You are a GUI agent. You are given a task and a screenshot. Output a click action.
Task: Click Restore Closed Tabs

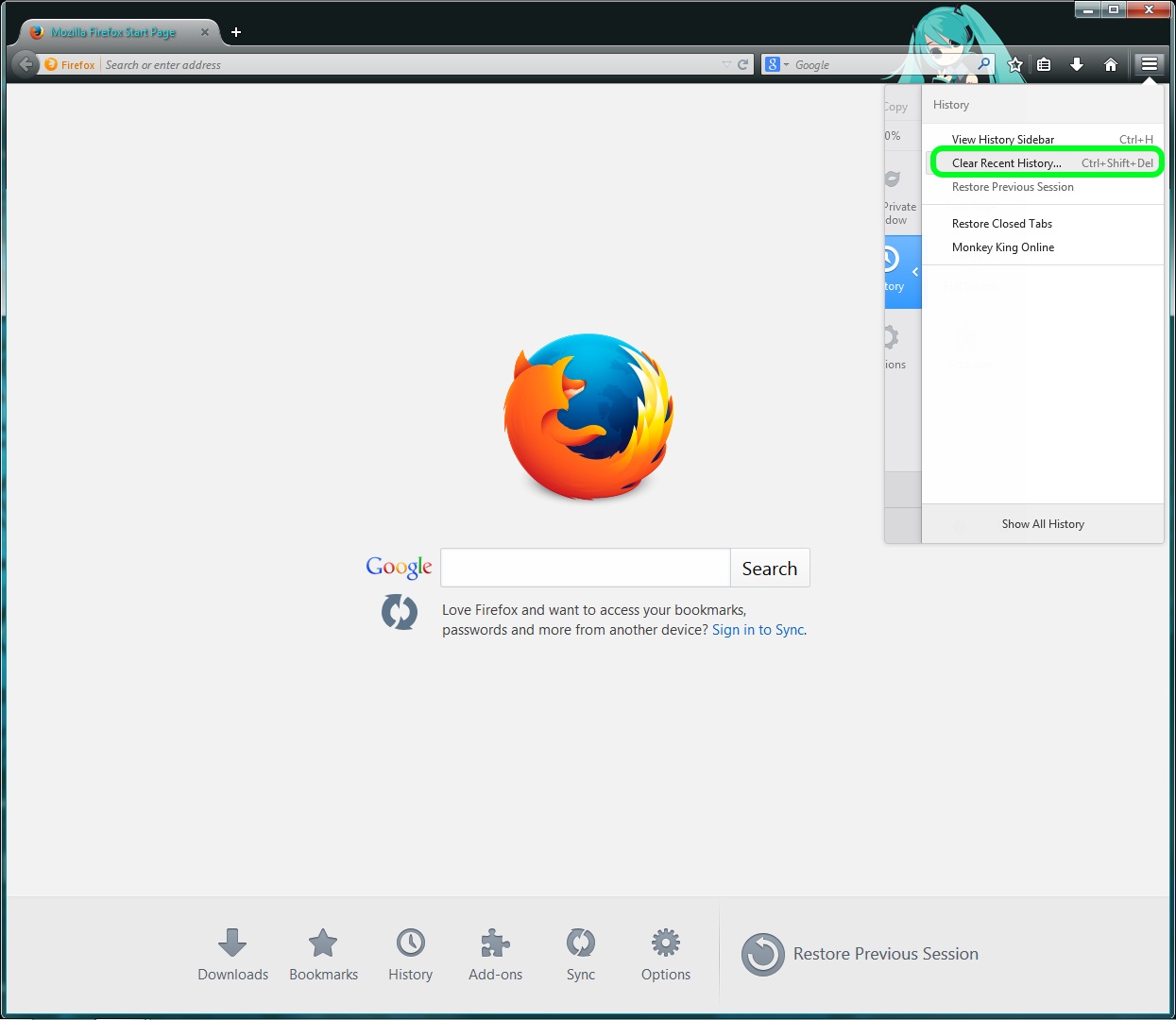(1002, 224)
